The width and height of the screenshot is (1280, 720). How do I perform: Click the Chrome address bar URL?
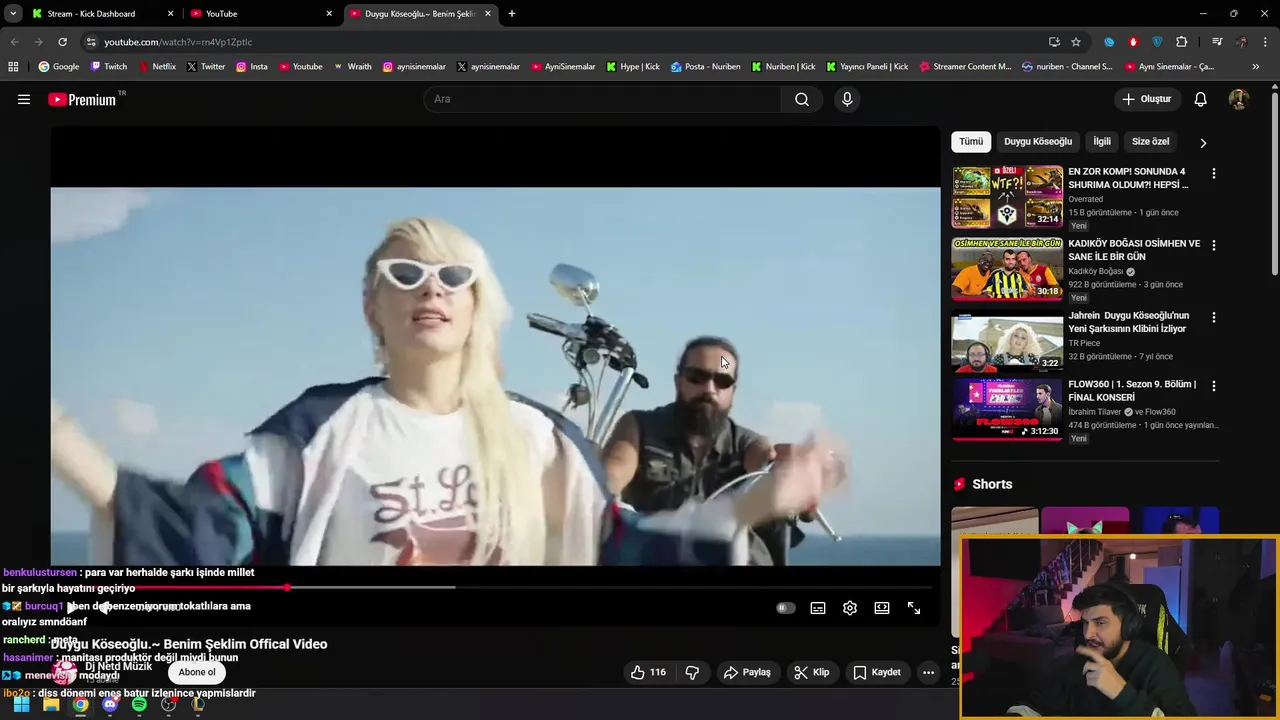click(x=178, y=42)
